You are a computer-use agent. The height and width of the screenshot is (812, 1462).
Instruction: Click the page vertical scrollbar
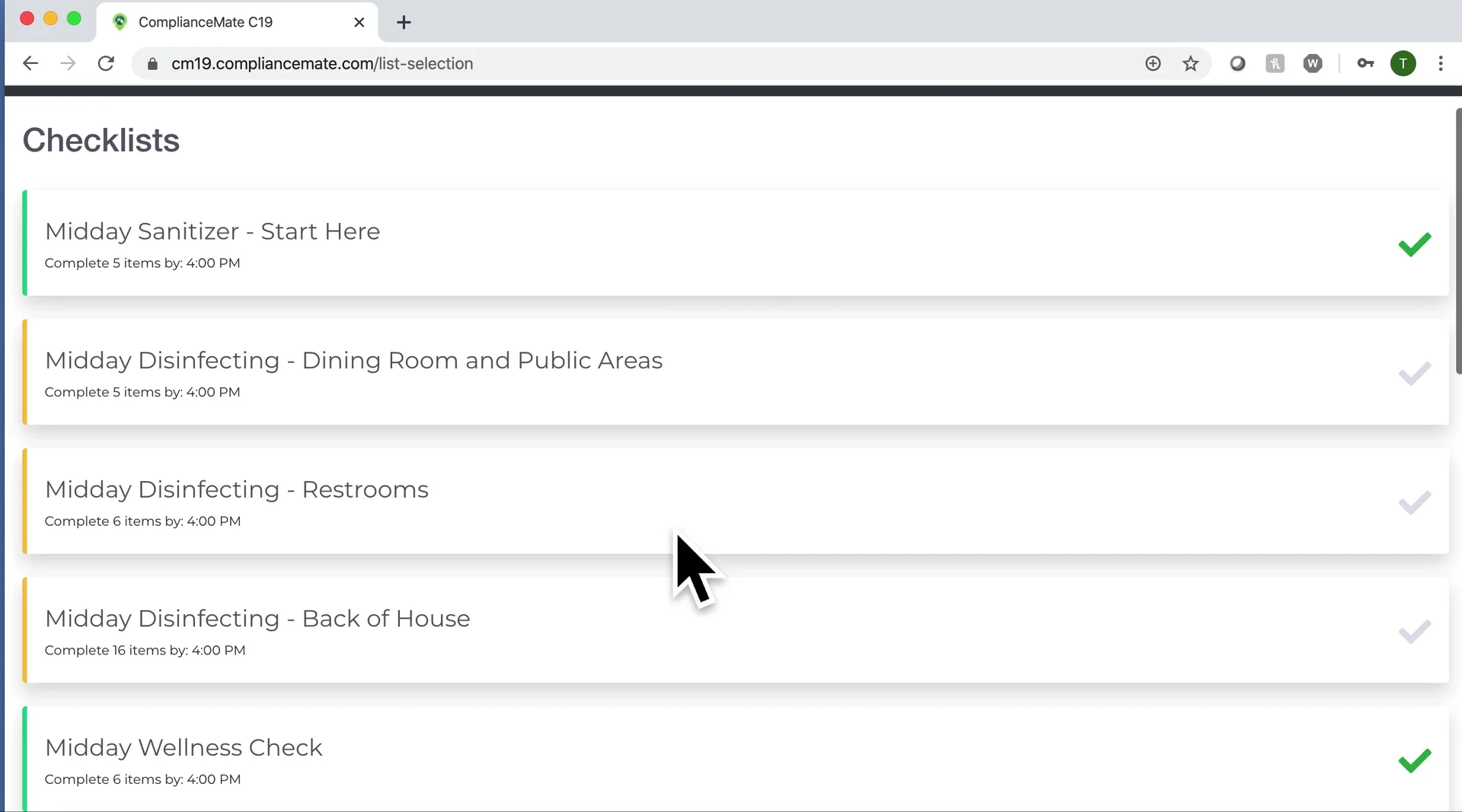[x=1457, y=240]
